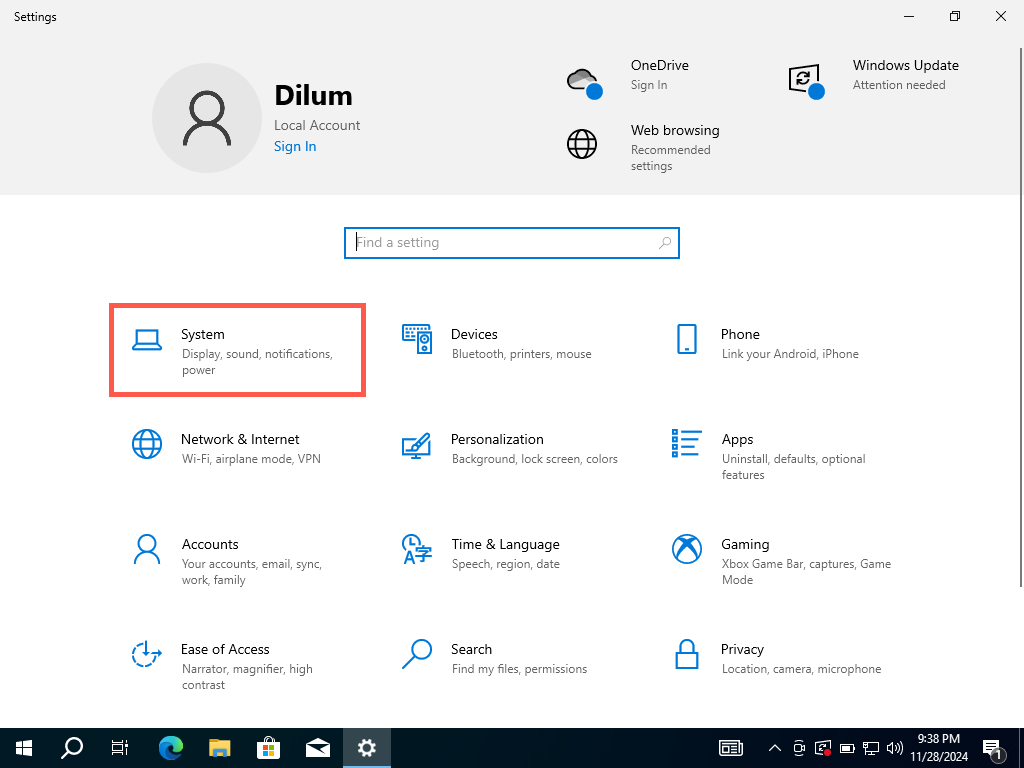Image resolution: width=1024 pixels, height=768 pixels.
Task: Open Time & Language icon
Action: point(417,549)
